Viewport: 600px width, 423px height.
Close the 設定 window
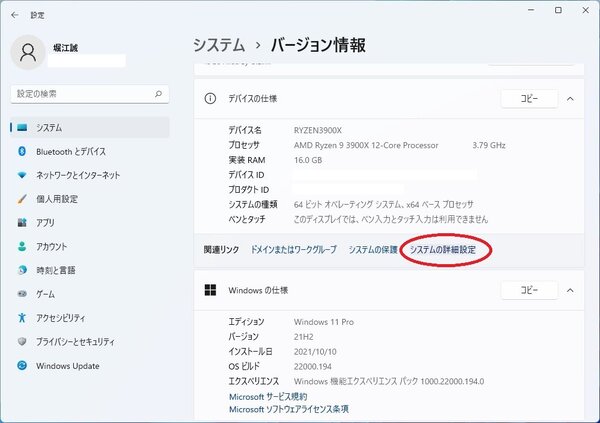click(585, 10)
